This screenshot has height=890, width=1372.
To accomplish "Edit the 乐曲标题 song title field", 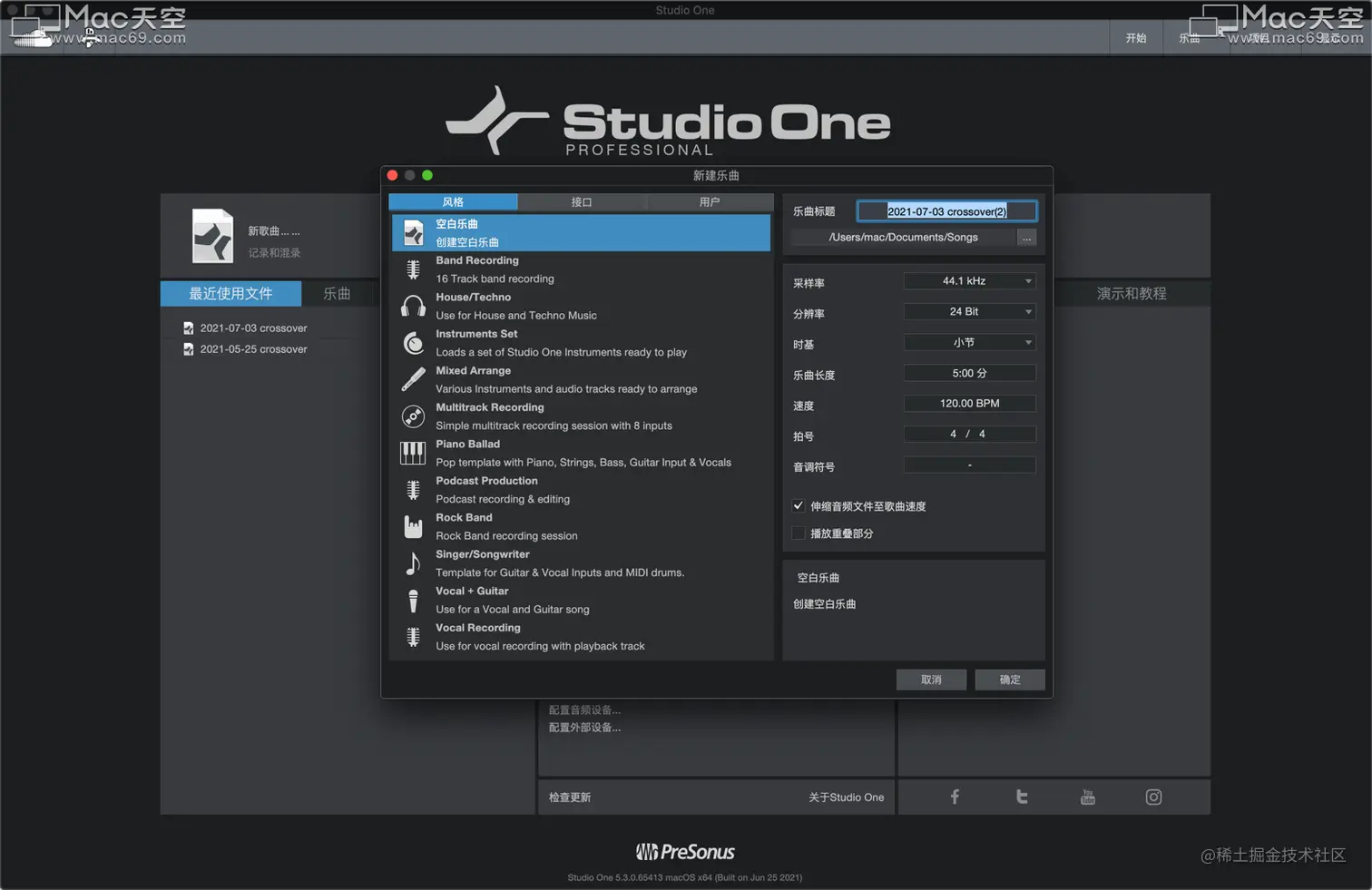I will pos(946,211).
